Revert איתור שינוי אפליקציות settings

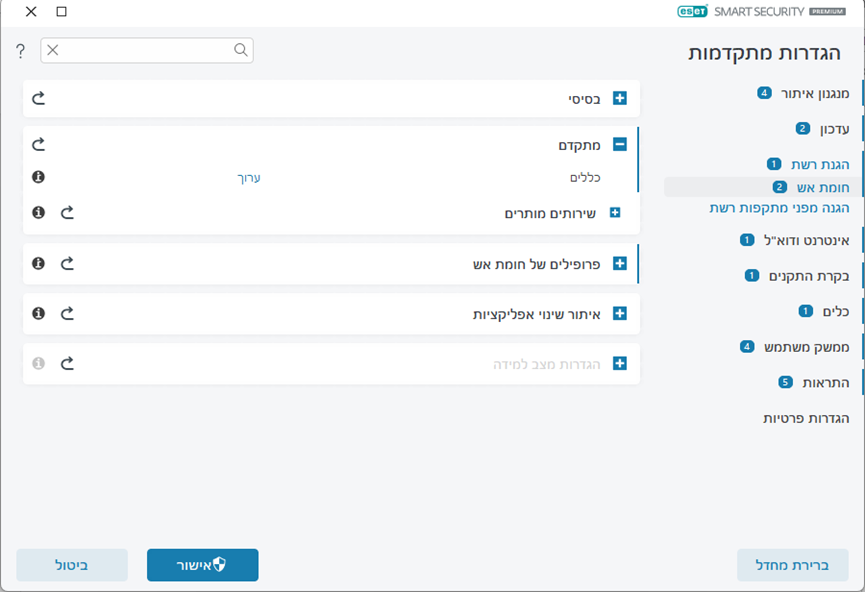click(67, 313)
